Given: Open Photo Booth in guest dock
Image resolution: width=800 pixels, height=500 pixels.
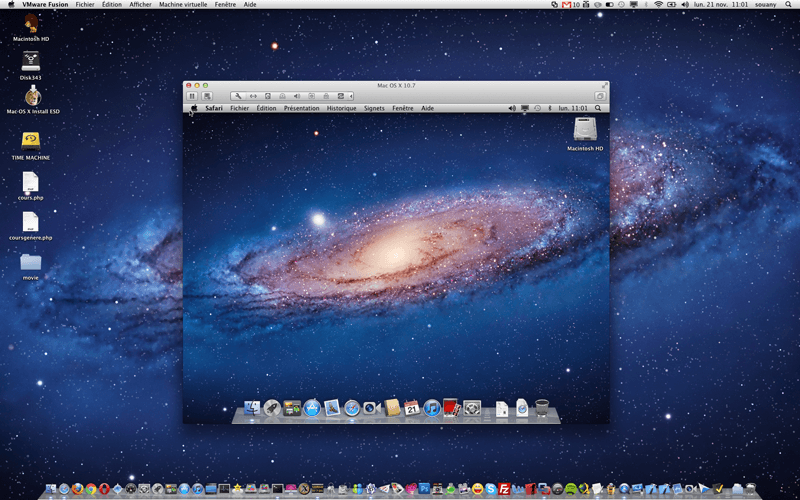Looking at the screenshot, I should tap(452, 408).
